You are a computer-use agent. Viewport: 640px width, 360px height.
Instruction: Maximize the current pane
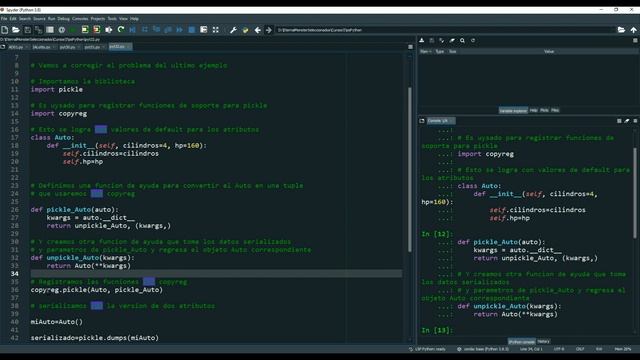[x=216, y=30]
